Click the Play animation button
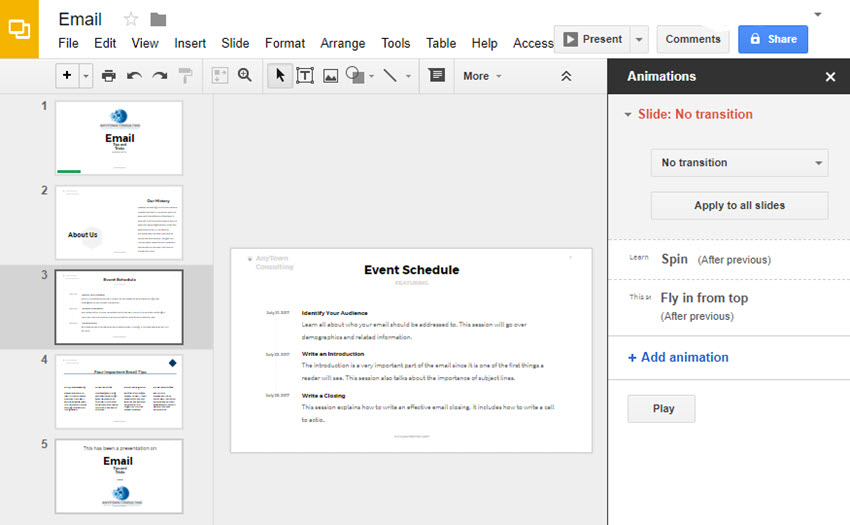 (x=661, y=408)
